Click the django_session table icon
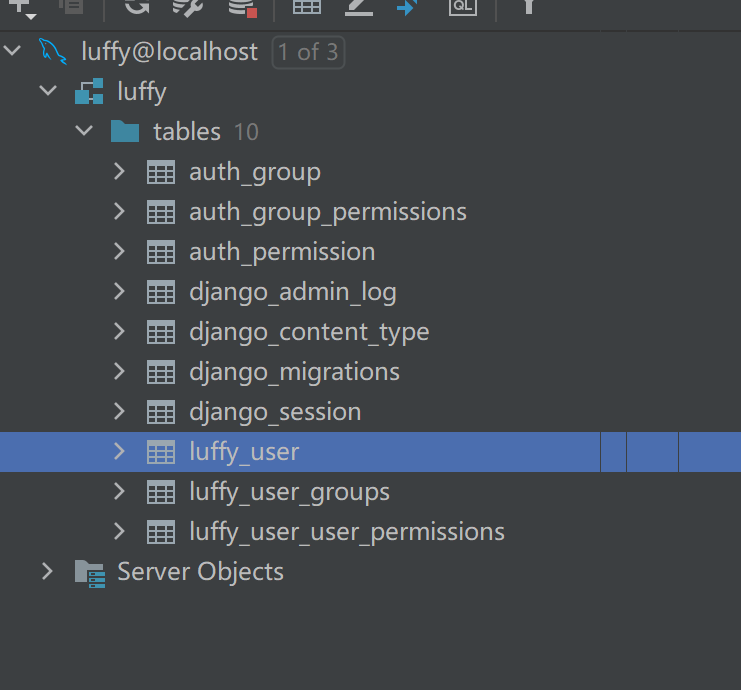741x690 pixels. click(160, 411)
